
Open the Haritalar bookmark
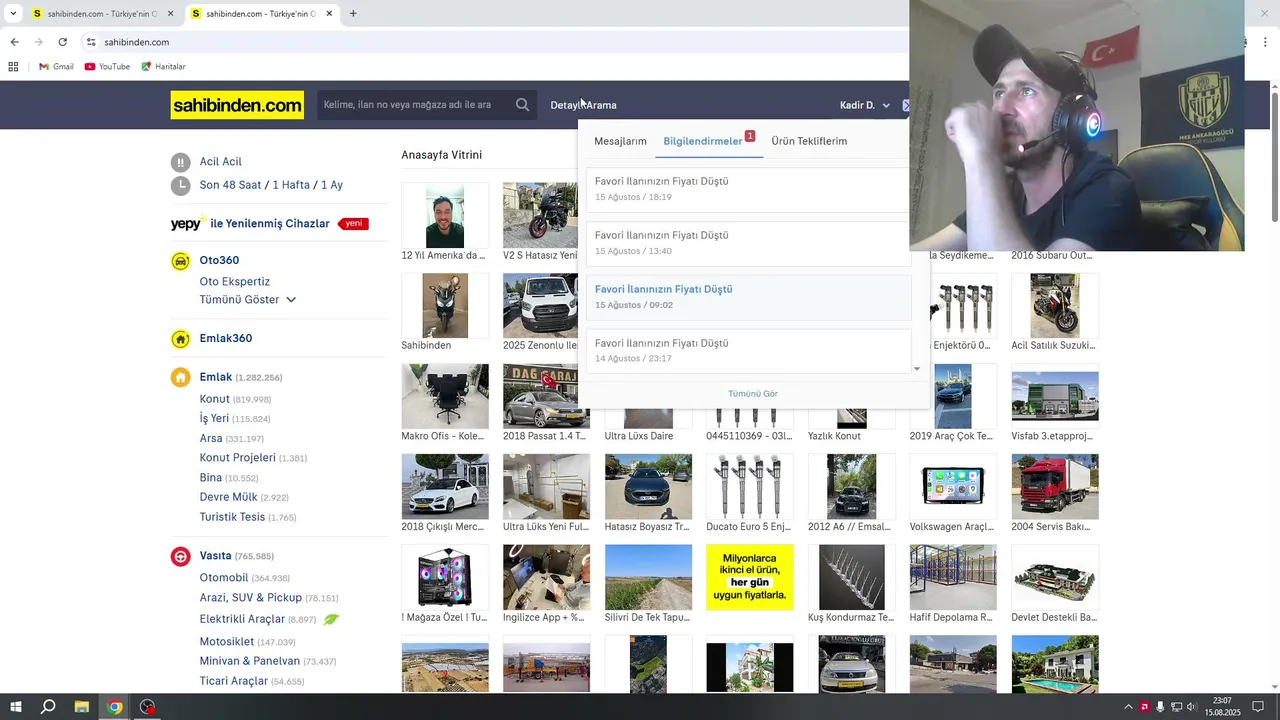point(163,67)
